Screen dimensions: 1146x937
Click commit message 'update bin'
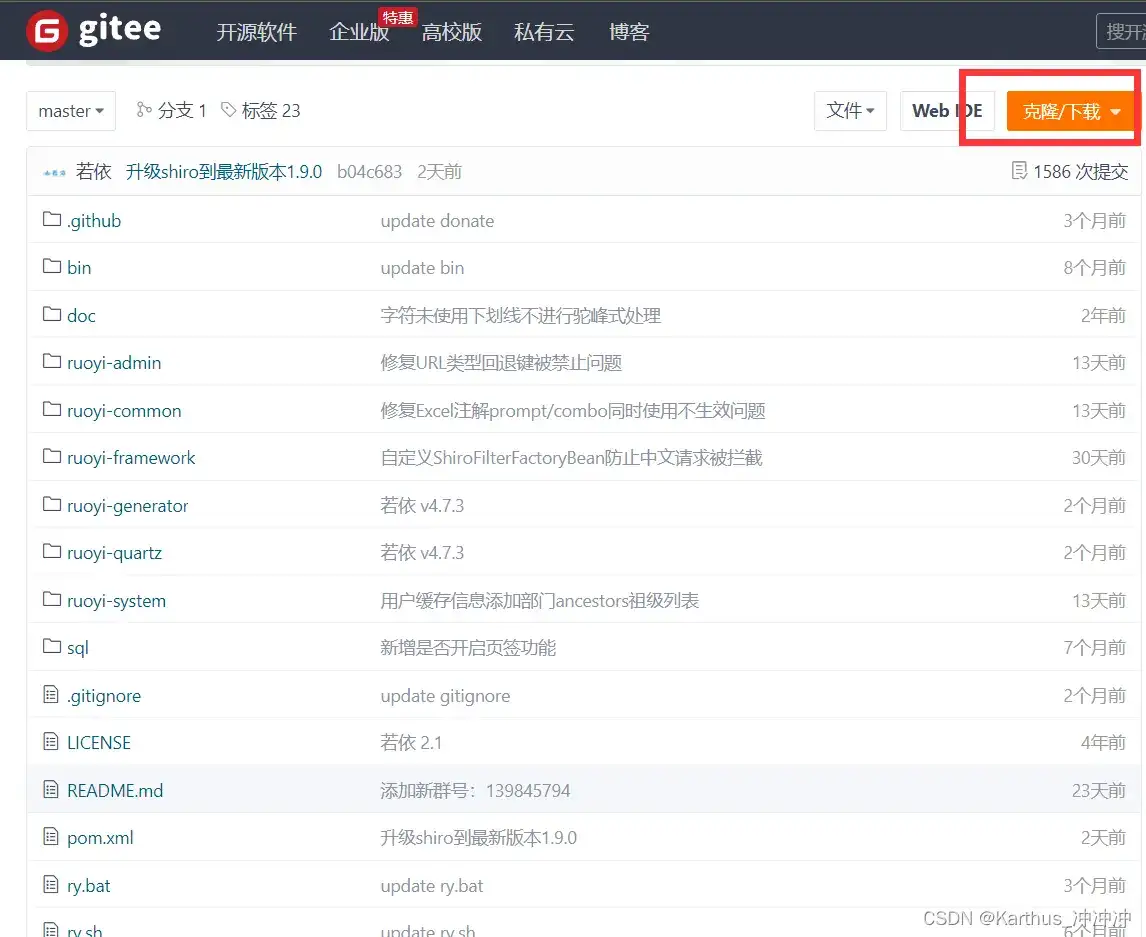click(x=422, y=268)
